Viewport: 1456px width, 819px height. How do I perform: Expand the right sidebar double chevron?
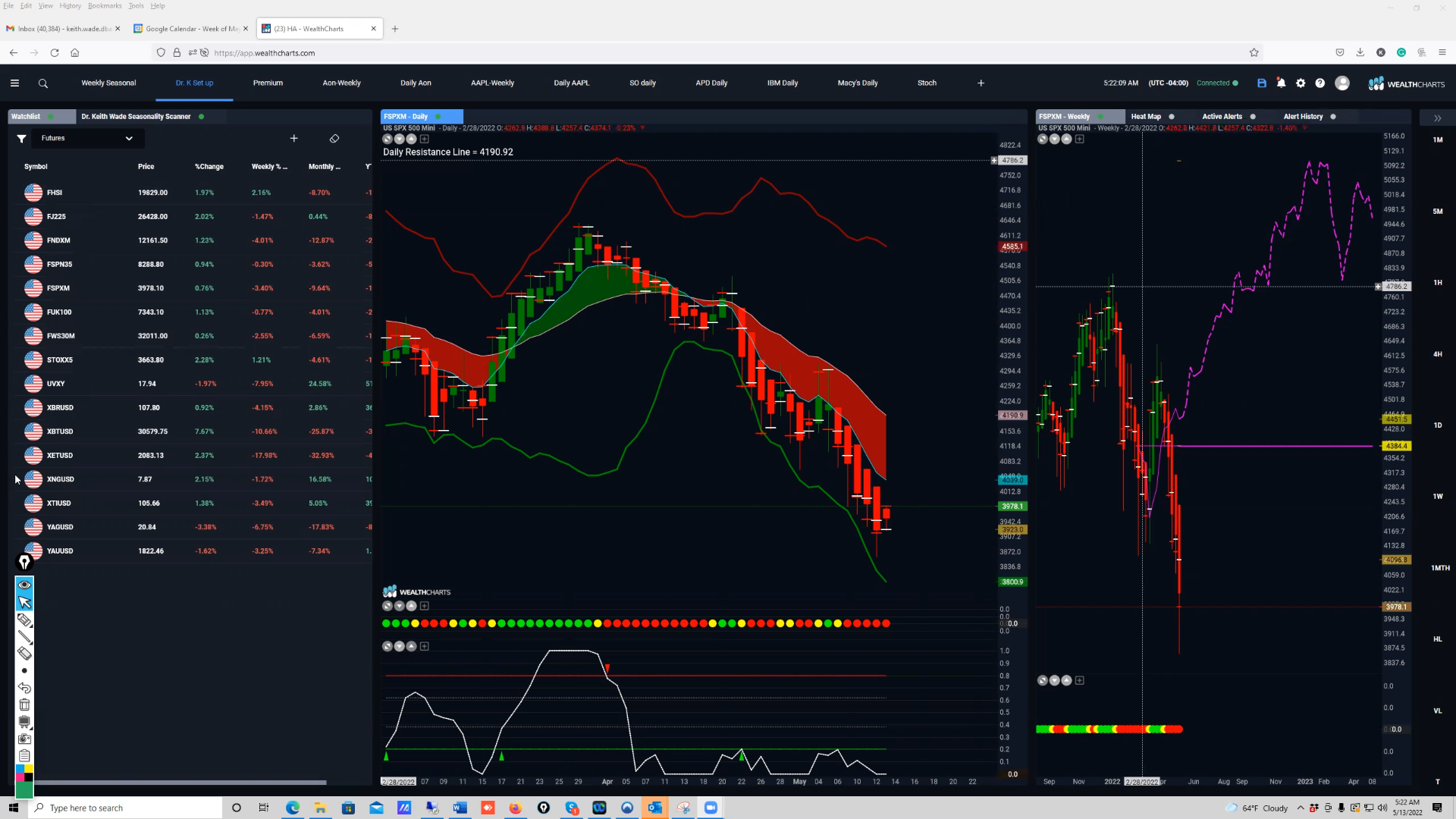click(x=1437, y=118)
